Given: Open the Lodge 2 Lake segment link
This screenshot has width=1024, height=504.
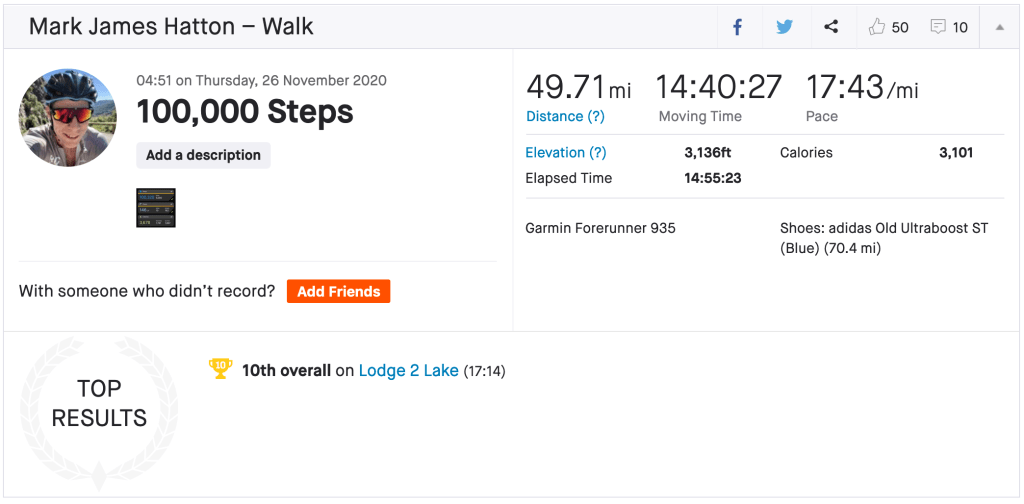Looking at the screenshot, I should pos(408,370).
